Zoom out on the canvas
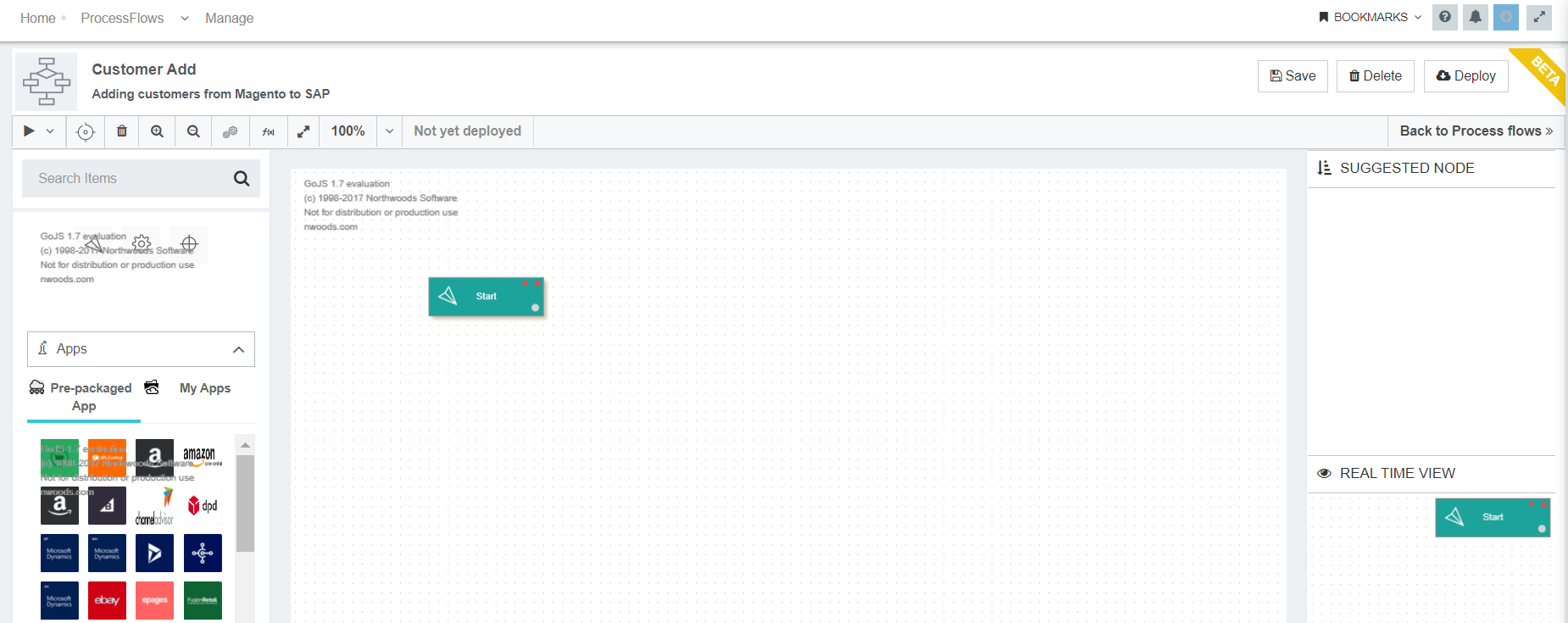The image size is (1568, 623). (x=193, y=131)
